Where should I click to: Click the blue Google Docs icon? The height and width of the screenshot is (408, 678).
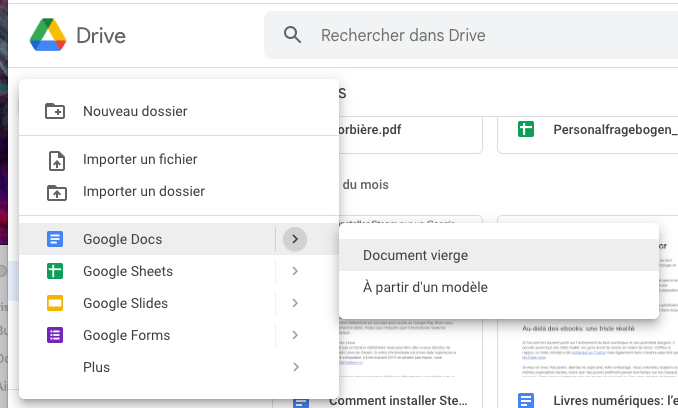tap(55, 239)
